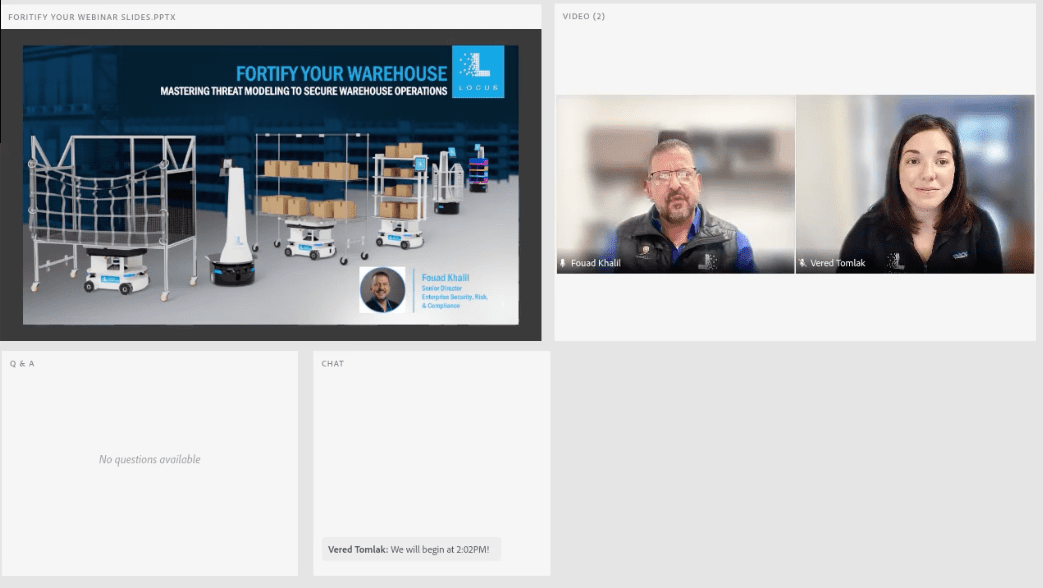
Task: Select the VIDEO (2) pod header
Action: pos(583,16)
